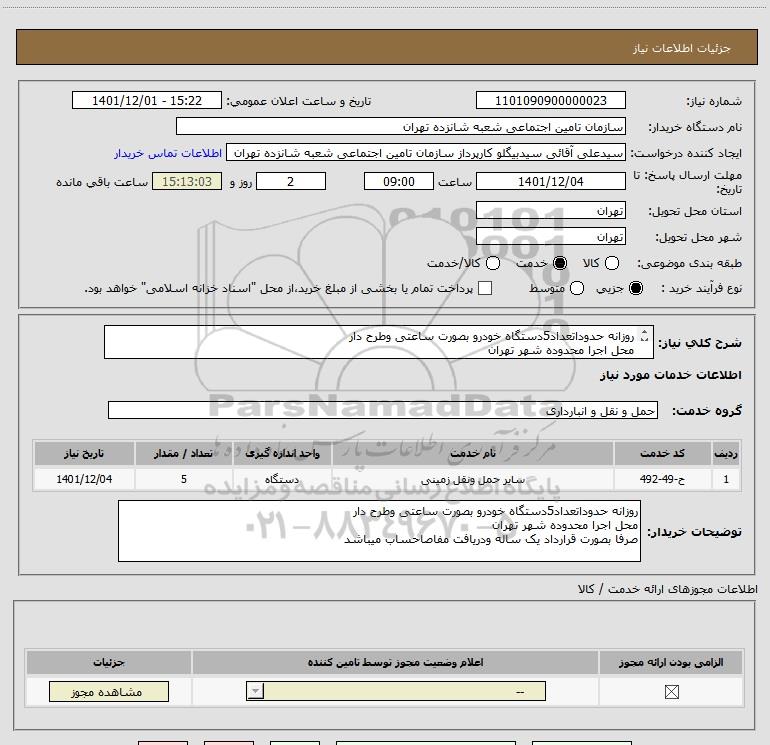The image size is (770, 745).
Task: Click the quantity cell showing 5
Action: [184, 479]
